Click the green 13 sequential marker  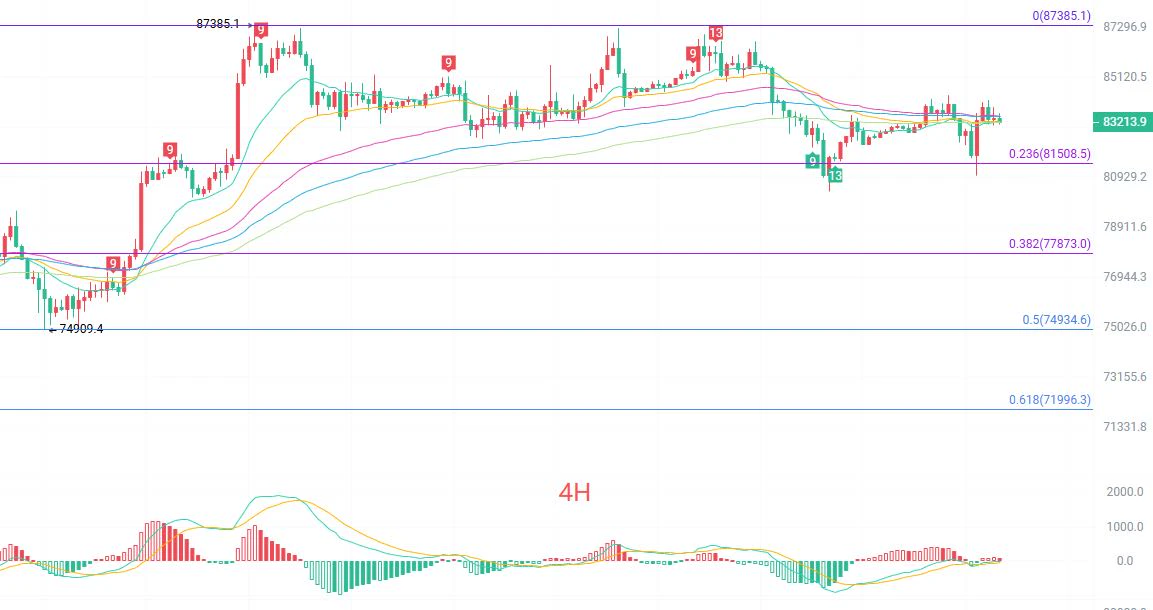835,176
